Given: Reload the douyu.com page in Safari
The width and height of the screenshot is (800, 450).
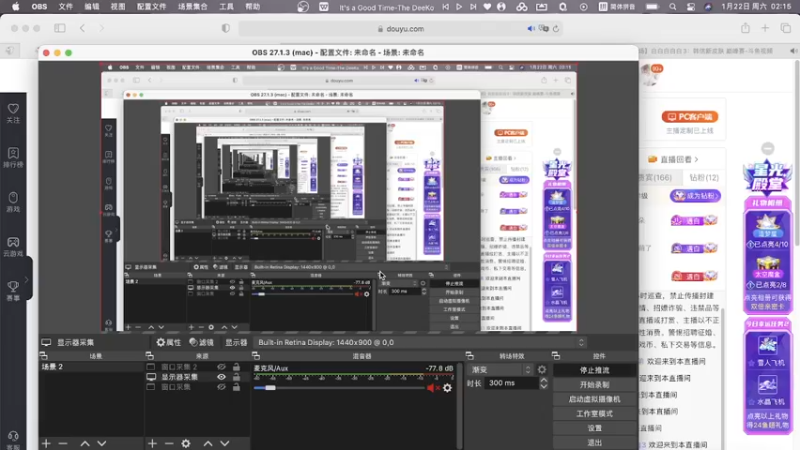Looking at the screenshot, I should [x=556, y=29].
